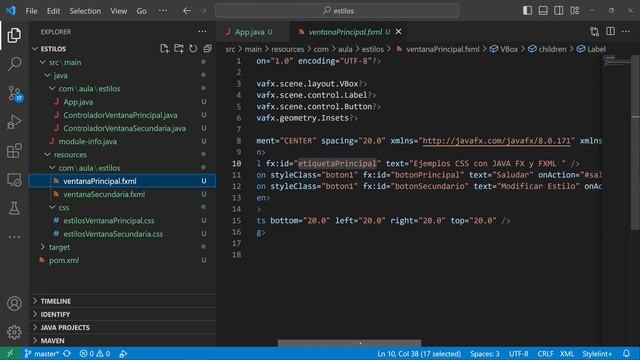Open module-info.java file
The image size is (640, 360).
(x=88, y=141)
